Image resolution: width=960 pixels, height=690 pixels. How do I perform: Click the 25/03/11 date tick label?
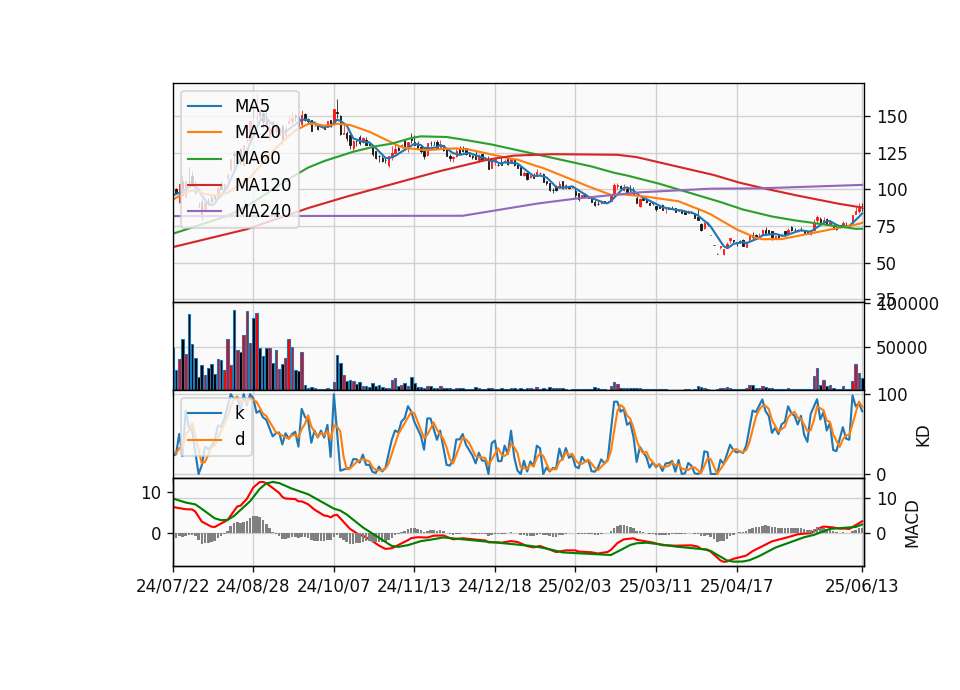(x=656, y=586)
